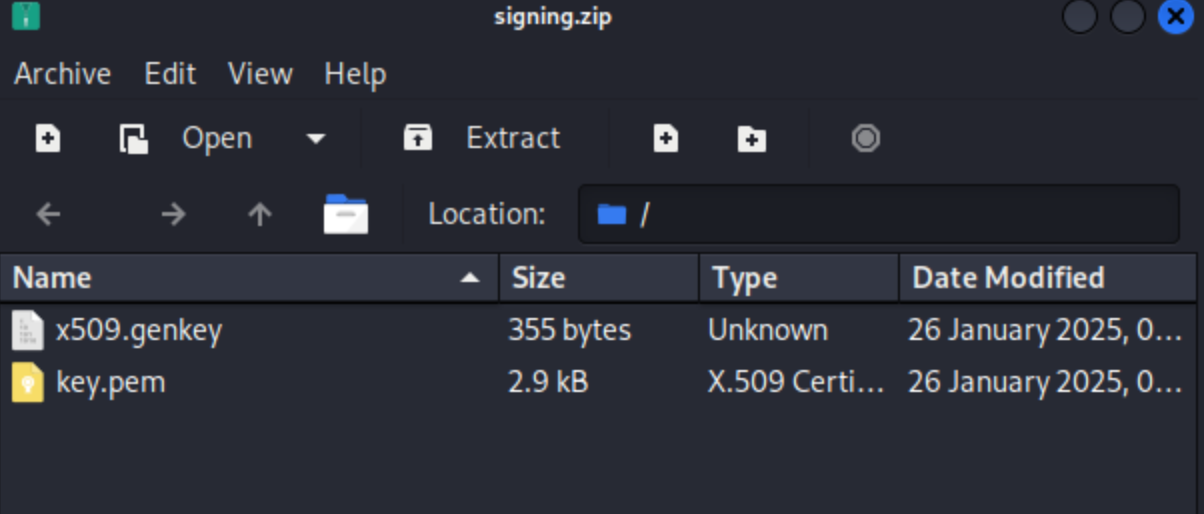Select the key.pem file

(x=110, y=382)
